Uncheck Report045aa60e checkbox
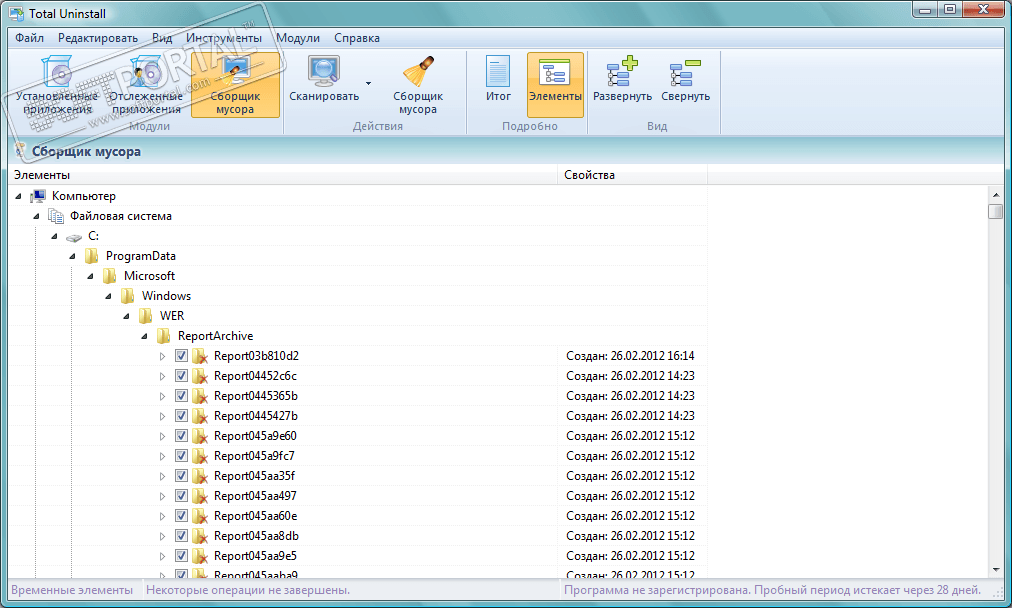Screen dimensions: 1012x608 click(x=181, y=516)
